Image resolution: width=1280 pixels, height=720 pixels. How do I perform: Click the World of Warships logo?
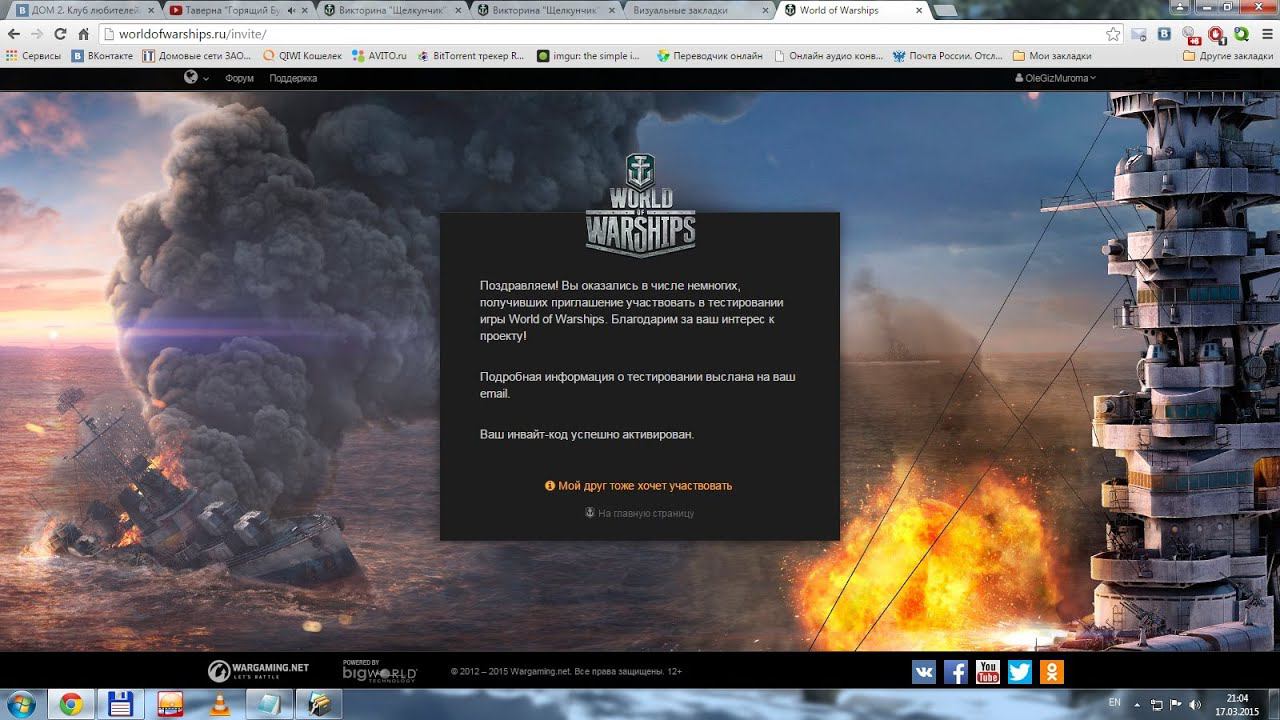tap(640, 206)
